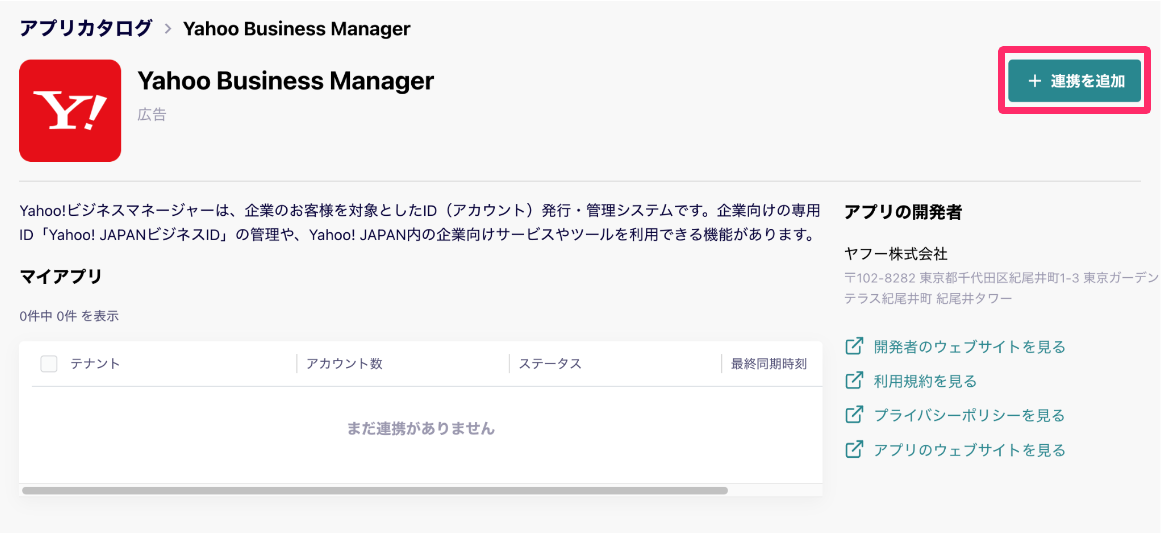Image resolution: width=1170 pixels, height=533 pixels.
Task: Click external-link icon beside プライバシーポリシーを見る
Action: [x=854, y=415]
